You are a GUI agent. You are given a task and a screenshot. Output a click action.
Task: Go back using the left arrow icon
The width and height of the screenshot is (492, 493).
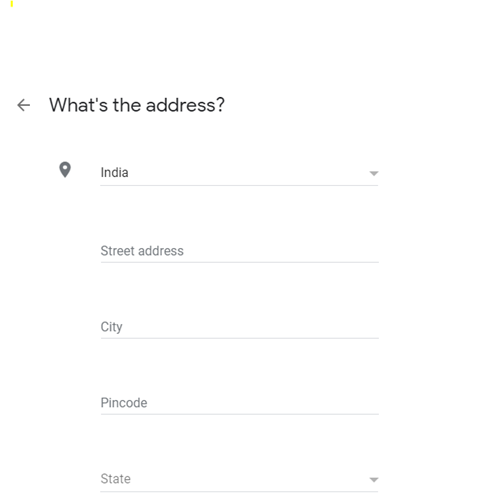point(24,105)
